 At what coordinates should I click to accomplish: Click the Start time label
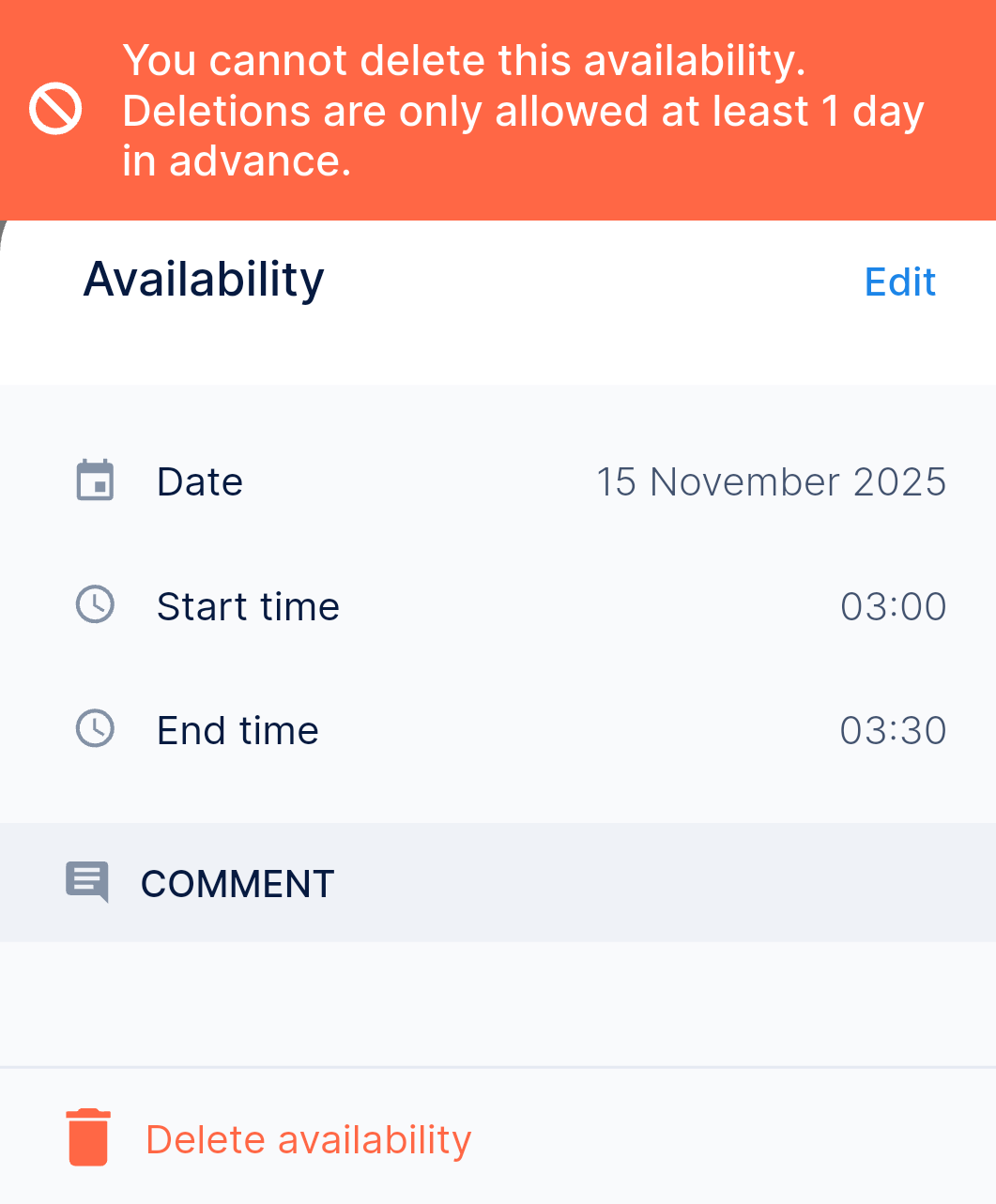point(248,606)
